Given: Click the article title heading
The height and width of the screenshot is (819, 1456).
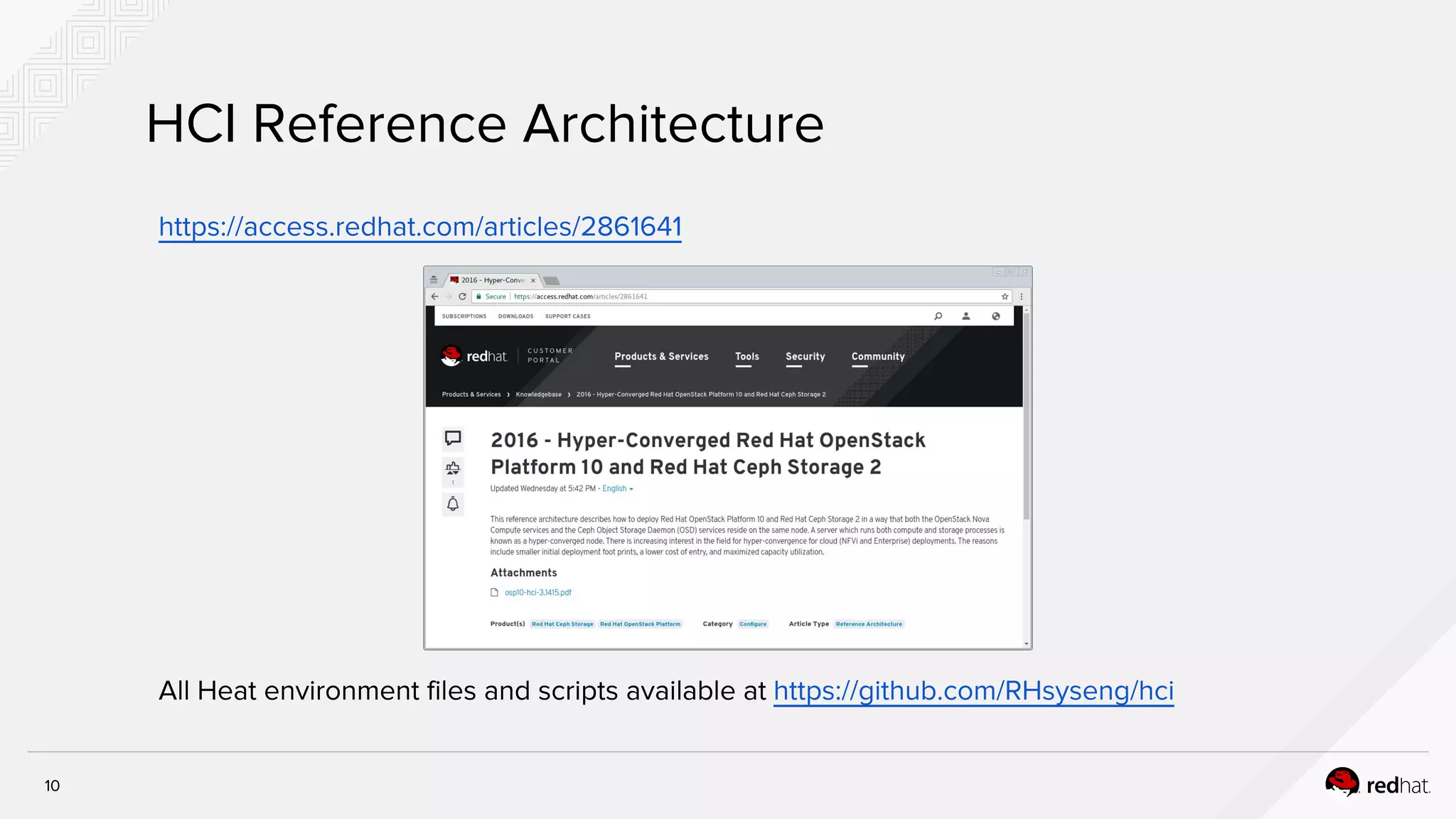Looking at the screenshot, I should (x=708, y=454).
